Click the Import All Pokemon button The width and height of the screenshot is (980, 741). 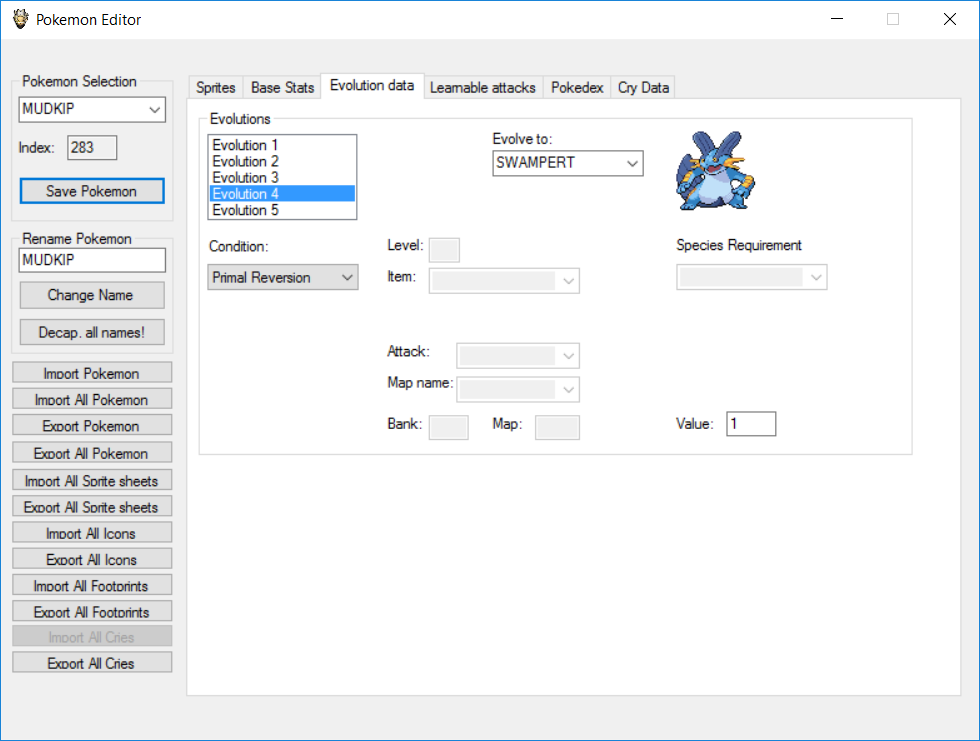[x=92, y=399]
